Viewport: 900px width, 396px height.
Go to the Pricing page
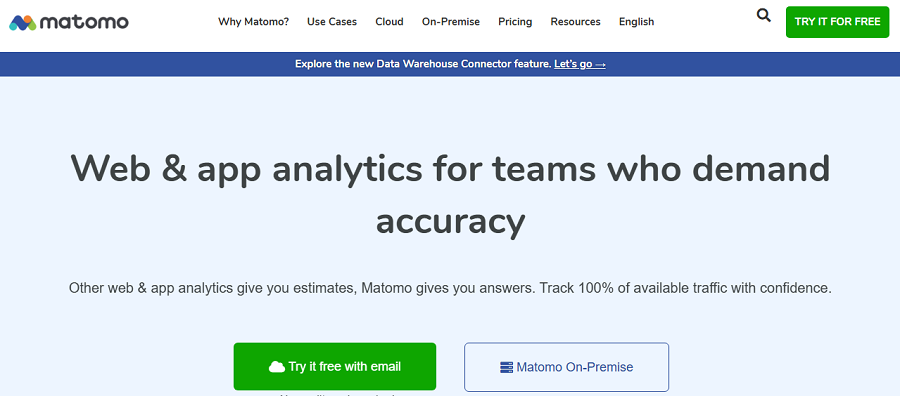[515, 22]
